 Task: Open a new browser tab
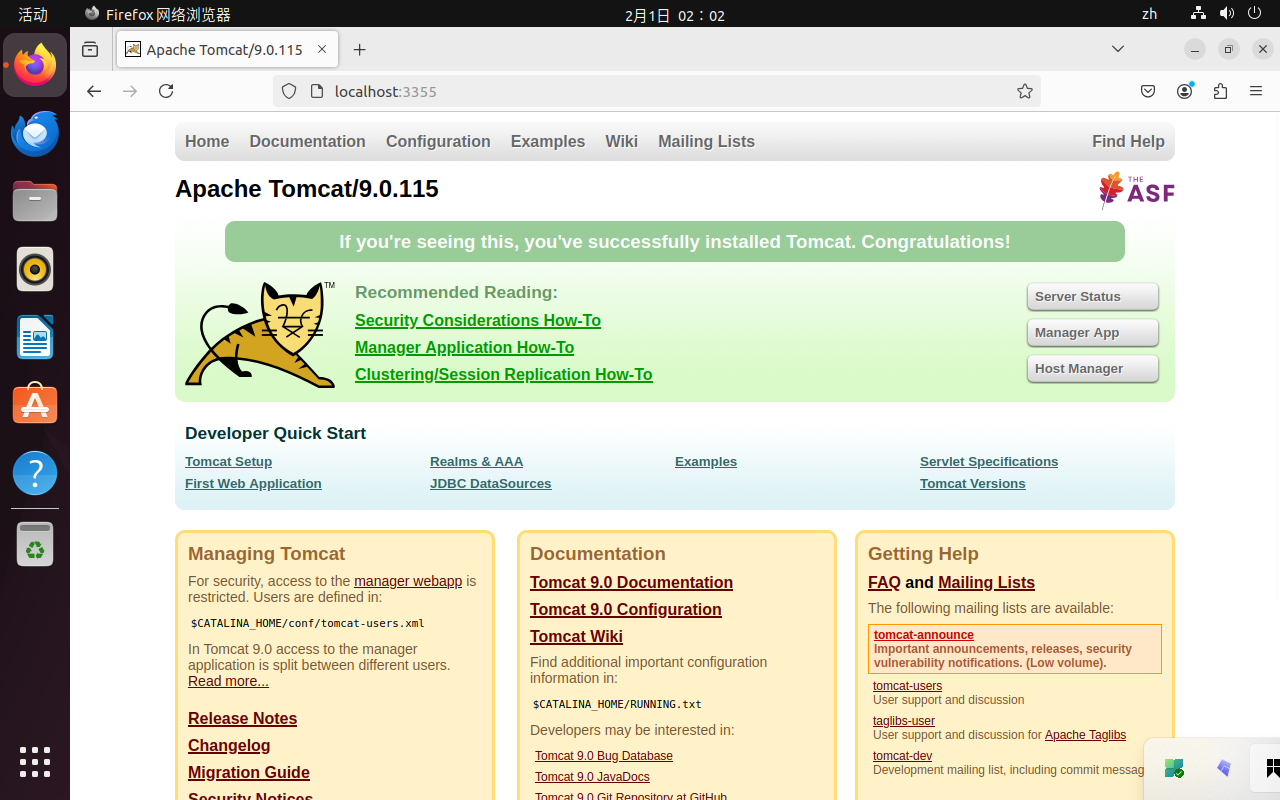360,49
